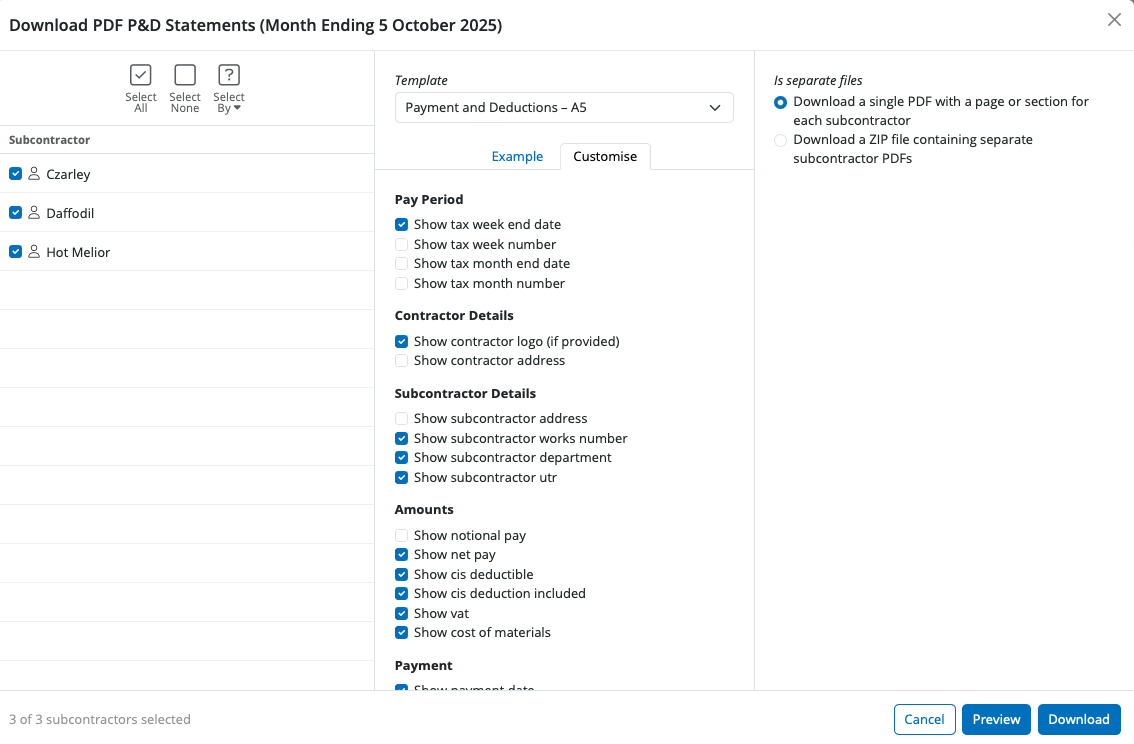Disable Show contractor logo option

[402, 341]
